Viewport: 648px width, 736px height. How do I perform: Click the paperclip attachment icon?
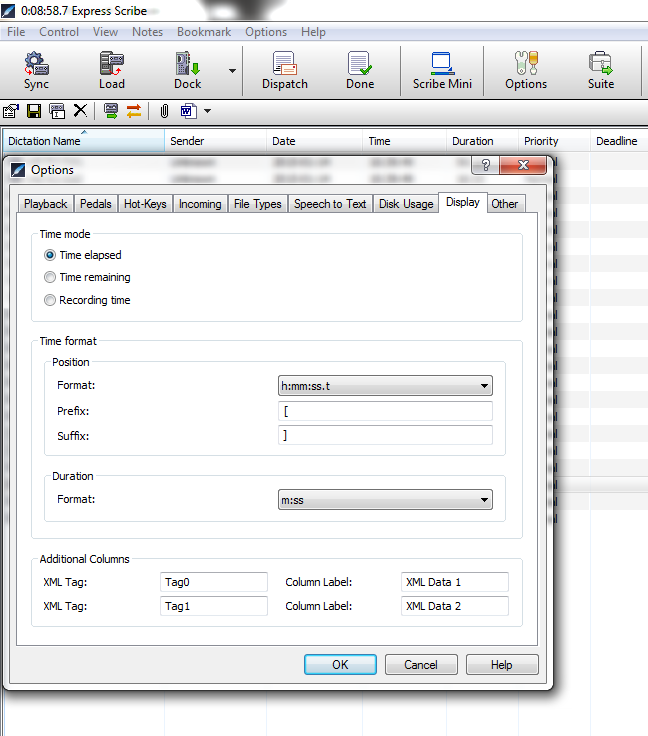click(x=164, y=111)
